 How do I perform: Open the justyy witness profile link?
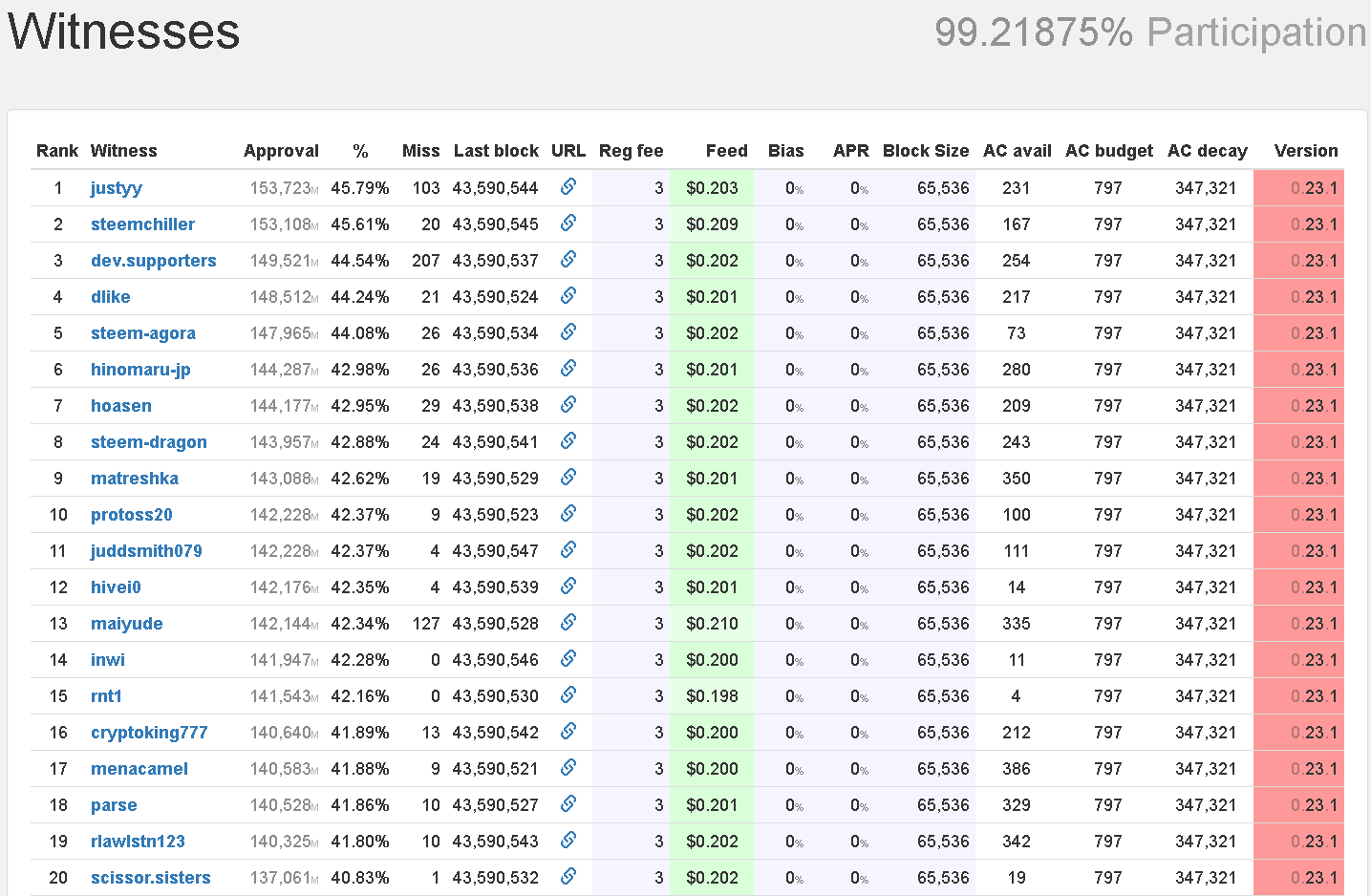click(x=116, y=188)
